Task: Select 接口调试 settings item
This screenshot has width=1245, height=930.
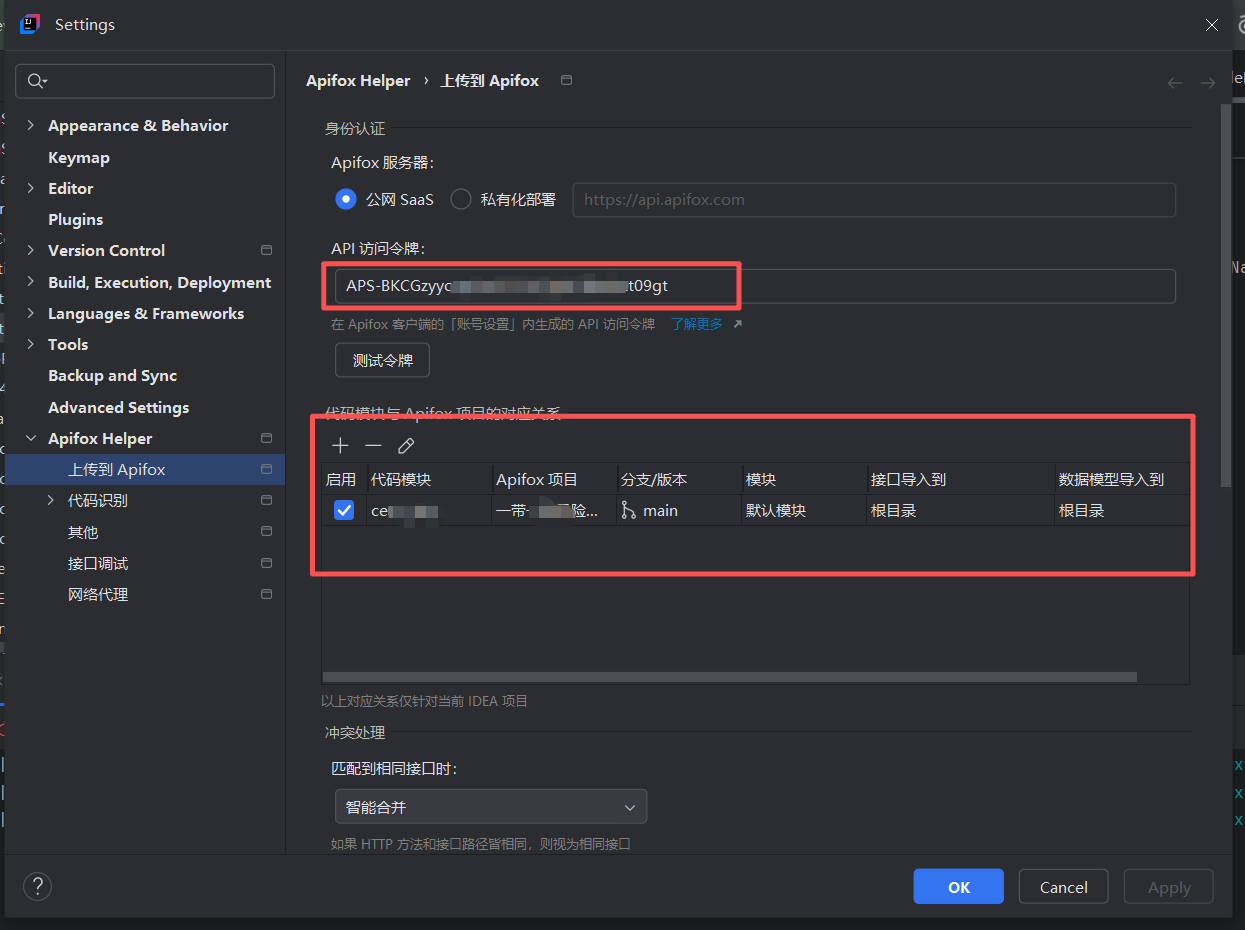Action: [98, 563]
